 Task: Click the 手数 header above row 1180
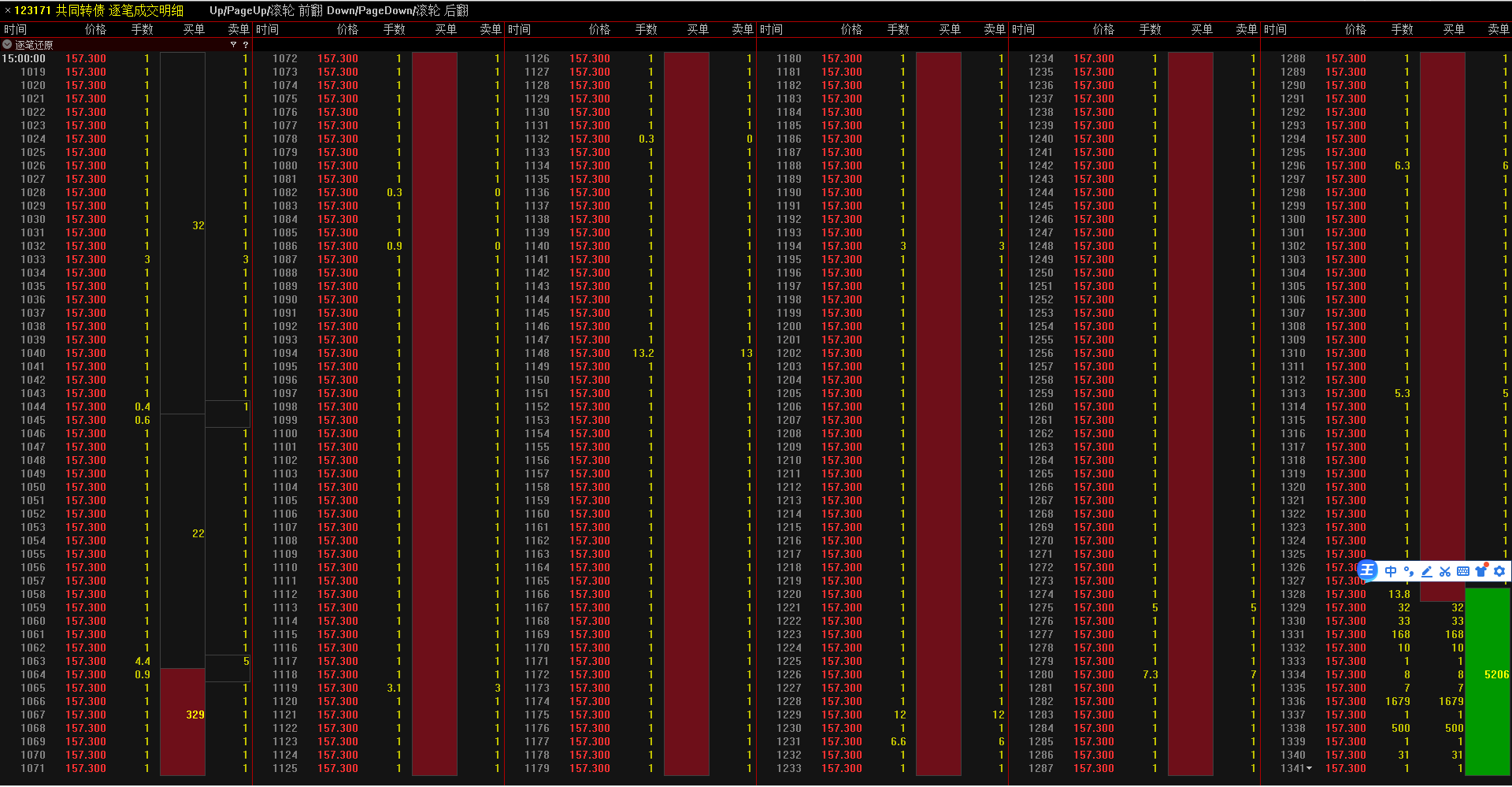coord(899,29)
